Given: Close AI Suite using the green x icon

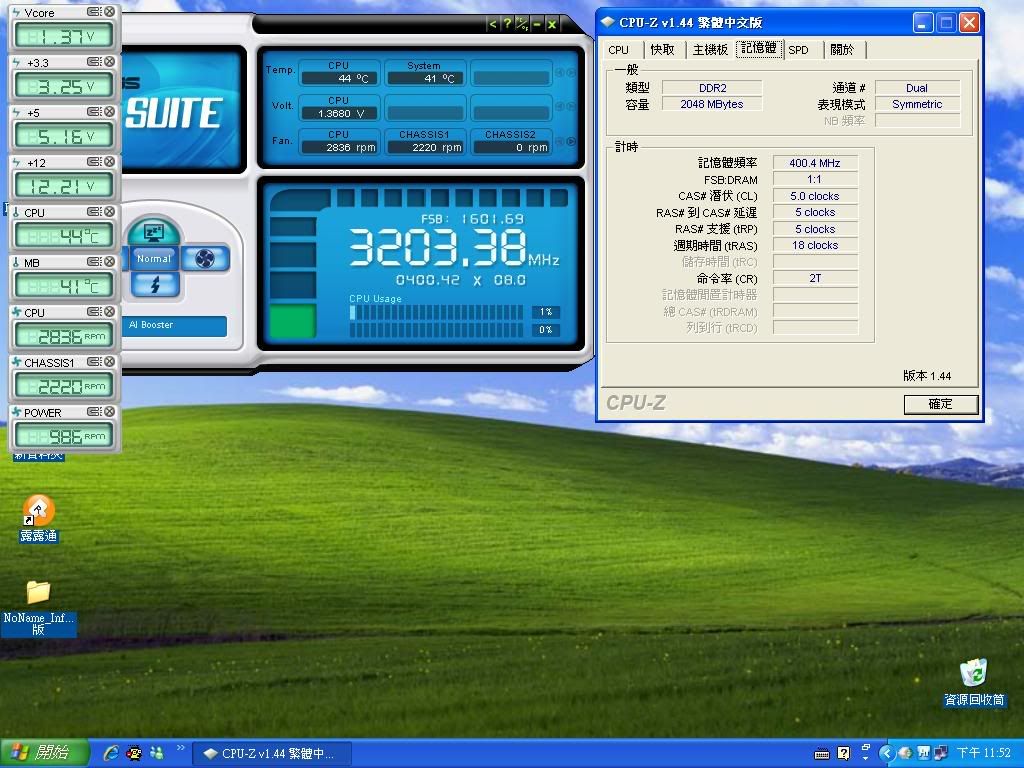Looking at the screenshot, I should click(x=552, y=24).
